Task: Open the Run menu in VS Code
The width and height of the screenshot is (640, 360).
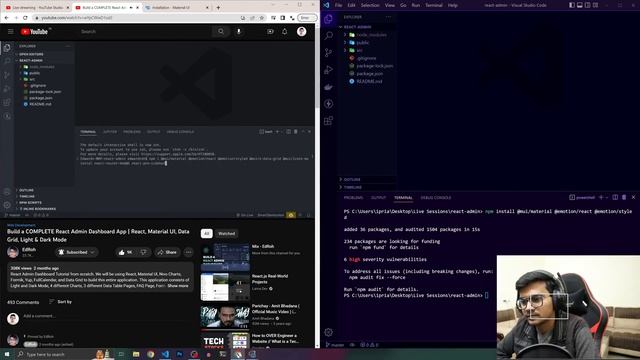Action: (416, 5)
